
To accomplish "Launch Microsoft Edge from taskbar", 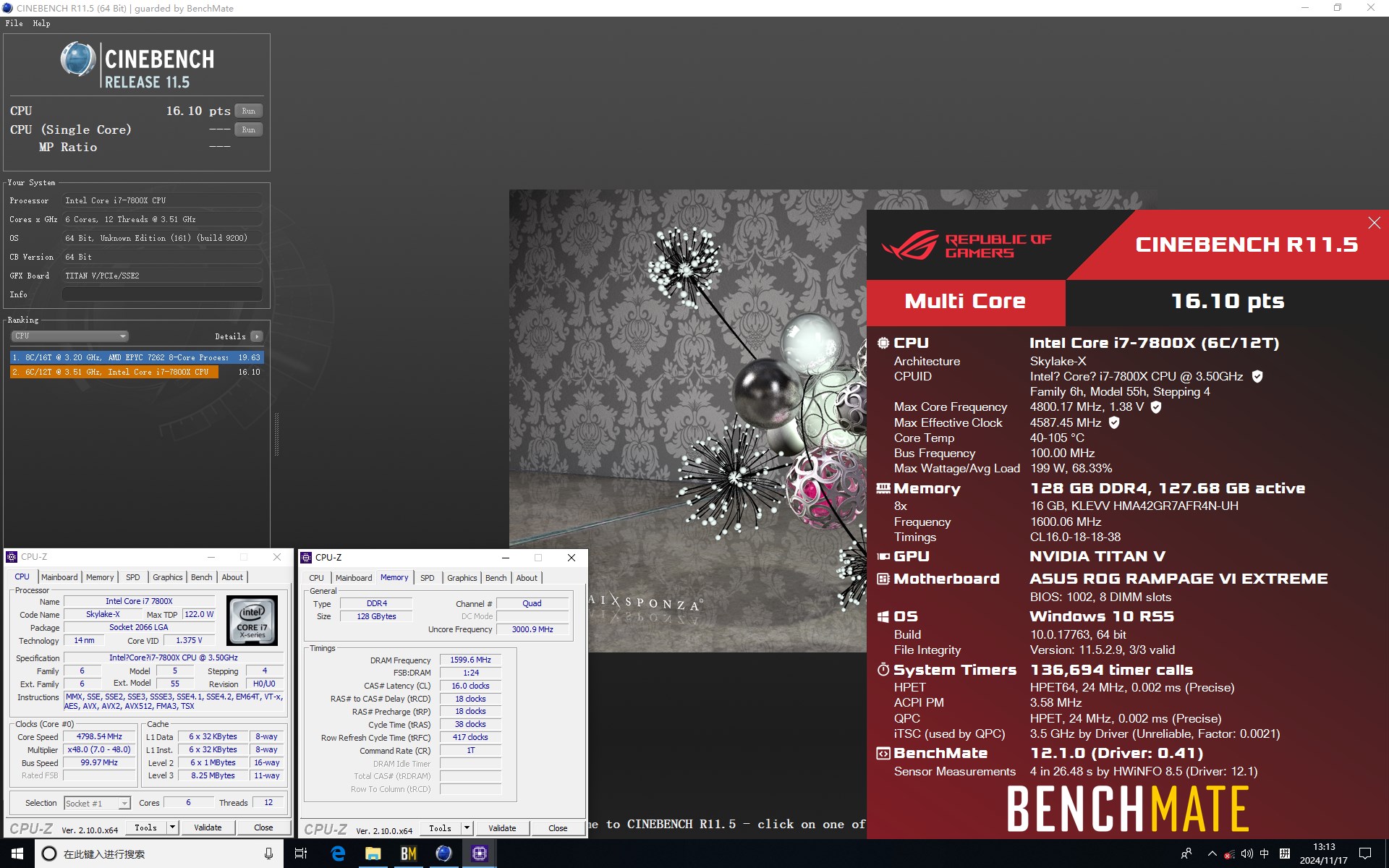I will coord(338,854).
